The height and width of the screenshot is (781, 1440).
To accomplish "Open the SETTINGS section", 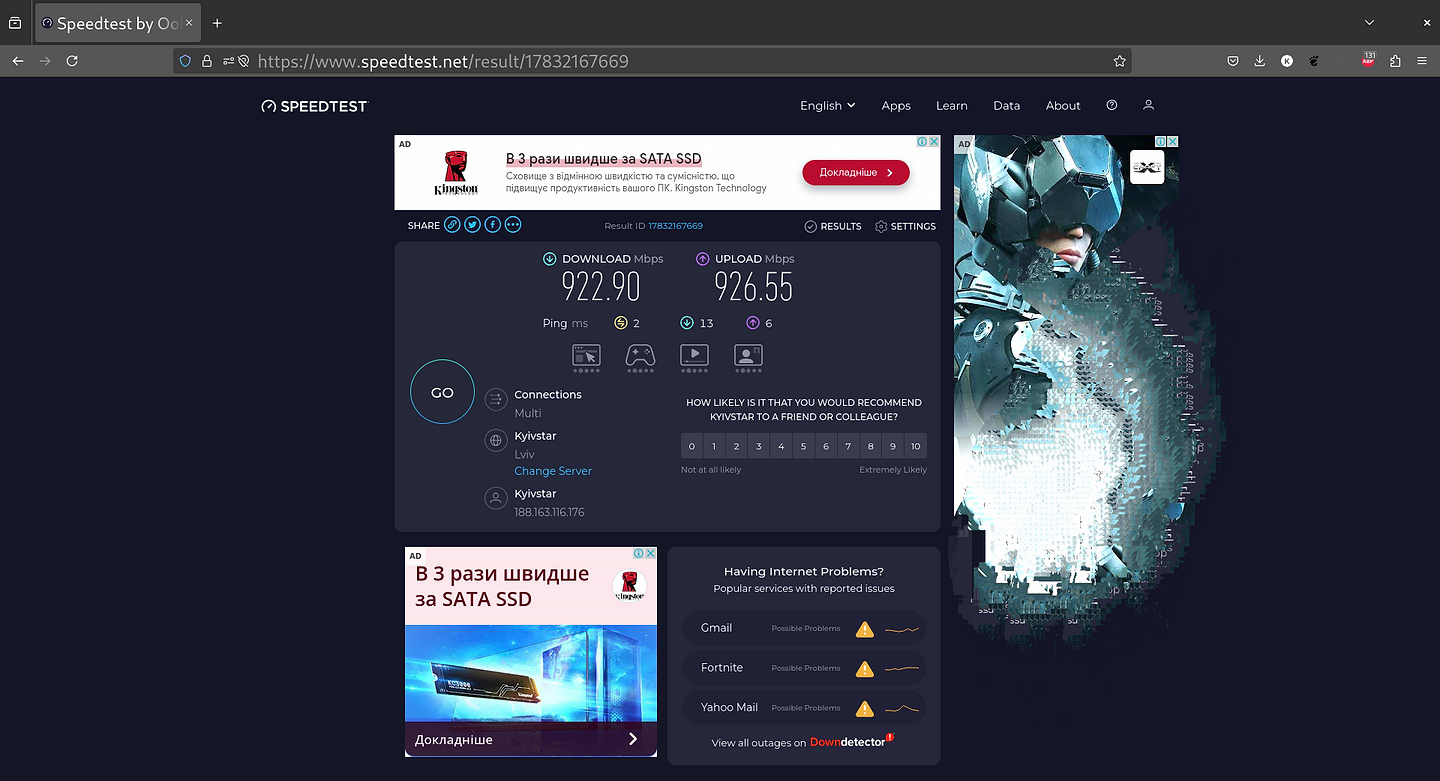I will (x=905, y=226).
